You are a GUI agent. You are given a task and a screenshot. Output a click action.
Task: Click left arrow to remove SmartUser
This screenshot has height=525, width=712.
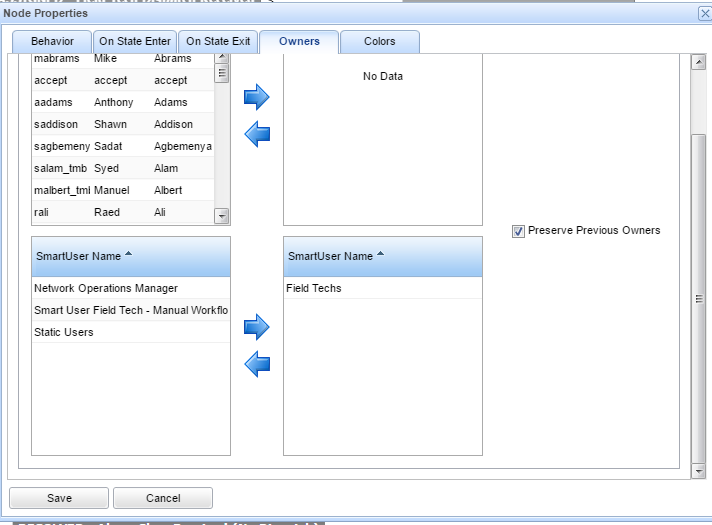tap(257, 364)
